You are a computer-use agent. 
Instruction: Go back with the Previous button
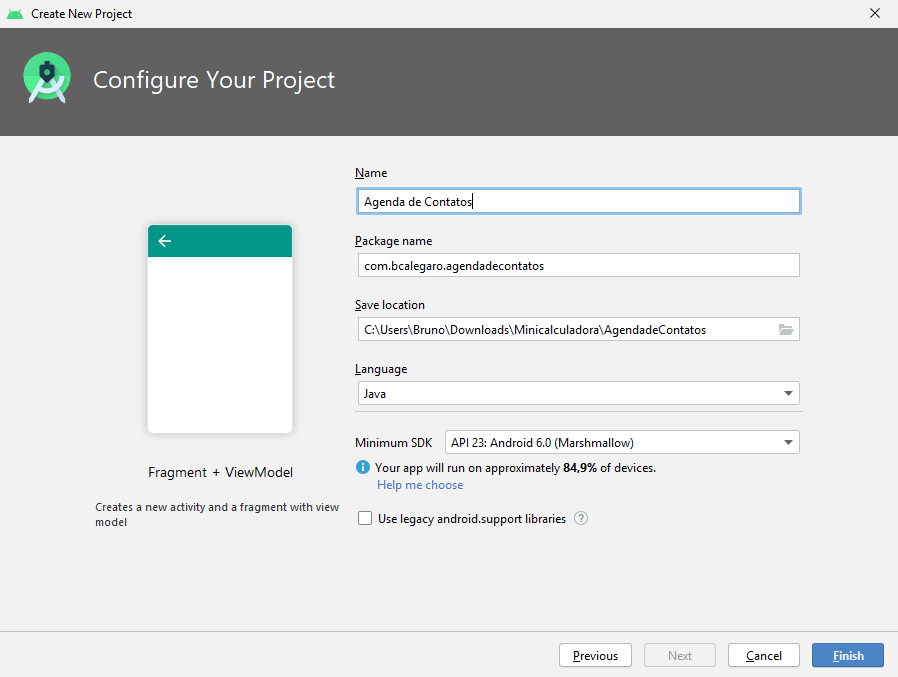tap(595, 656)
